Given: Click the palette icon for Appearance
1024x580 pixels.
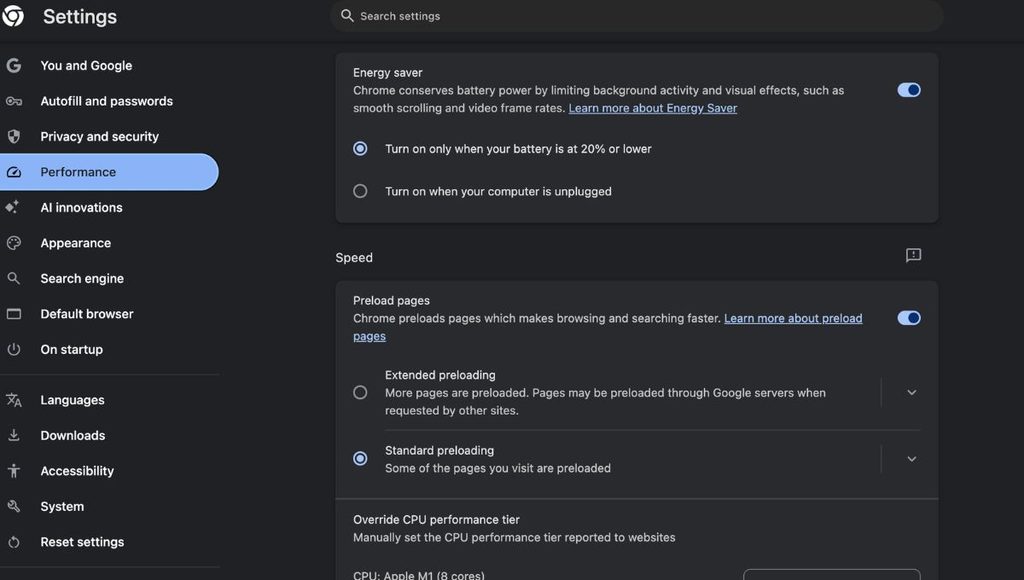Looking at the screenshot, I should (14, 243).
